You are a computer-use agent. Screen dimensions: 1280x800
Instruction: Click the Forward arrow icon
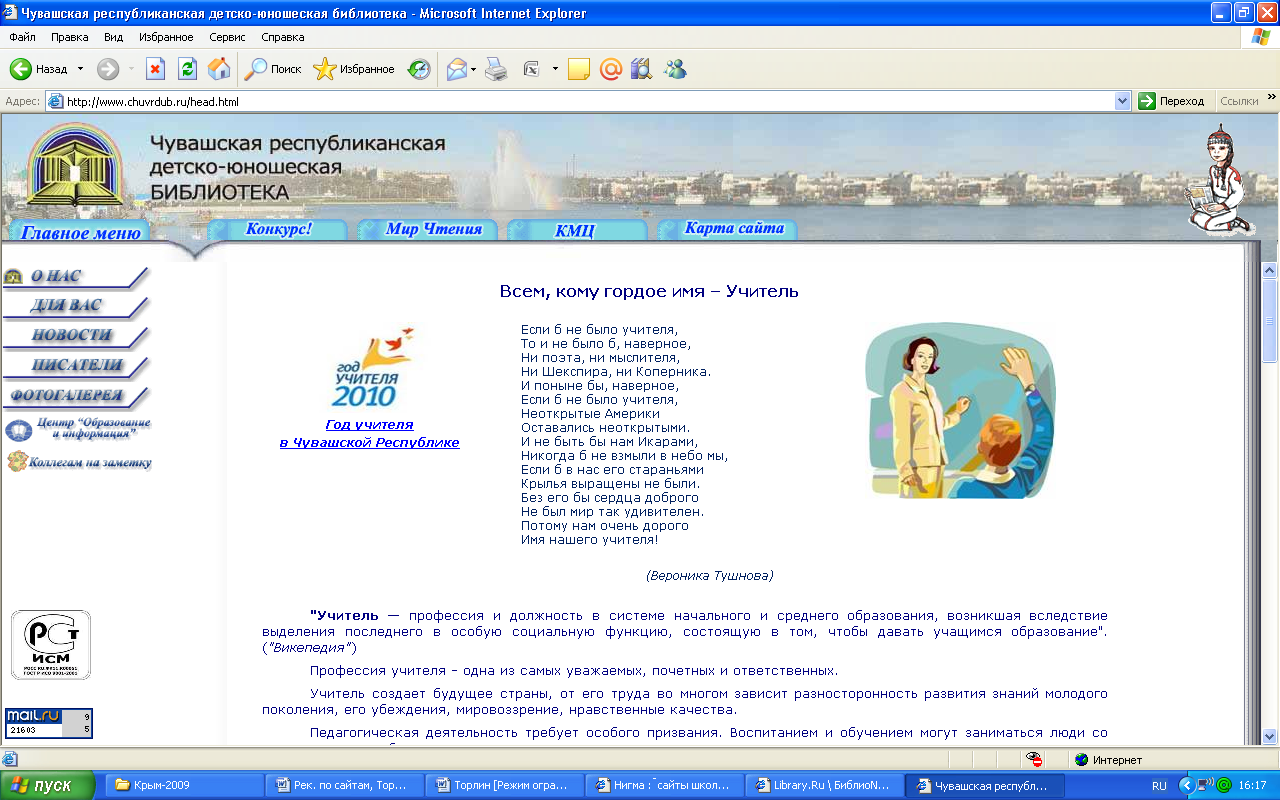[107, 69]
